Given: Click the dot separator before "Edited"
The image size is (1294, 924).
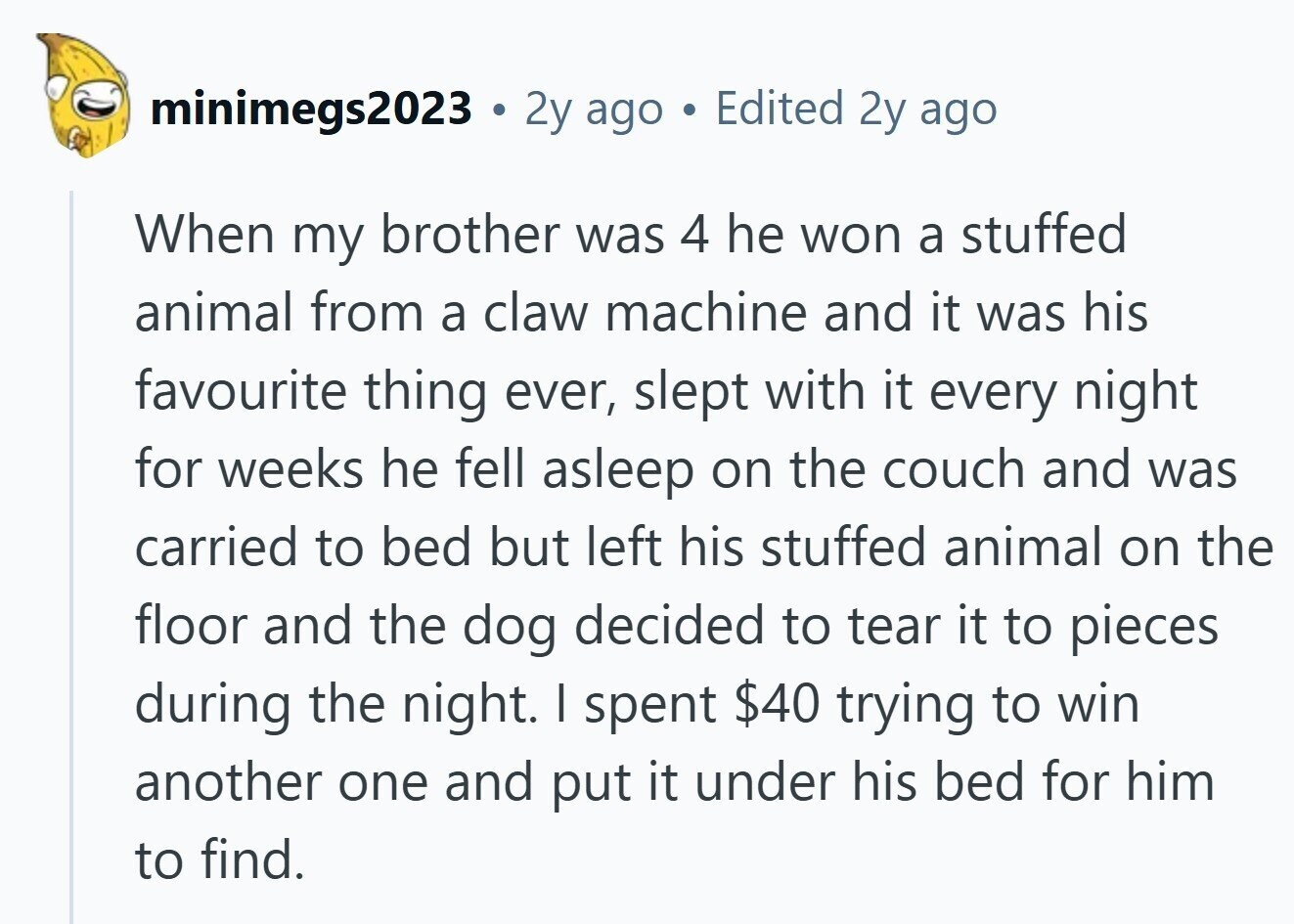Looking at the screenshot, I should click(690, 110).
